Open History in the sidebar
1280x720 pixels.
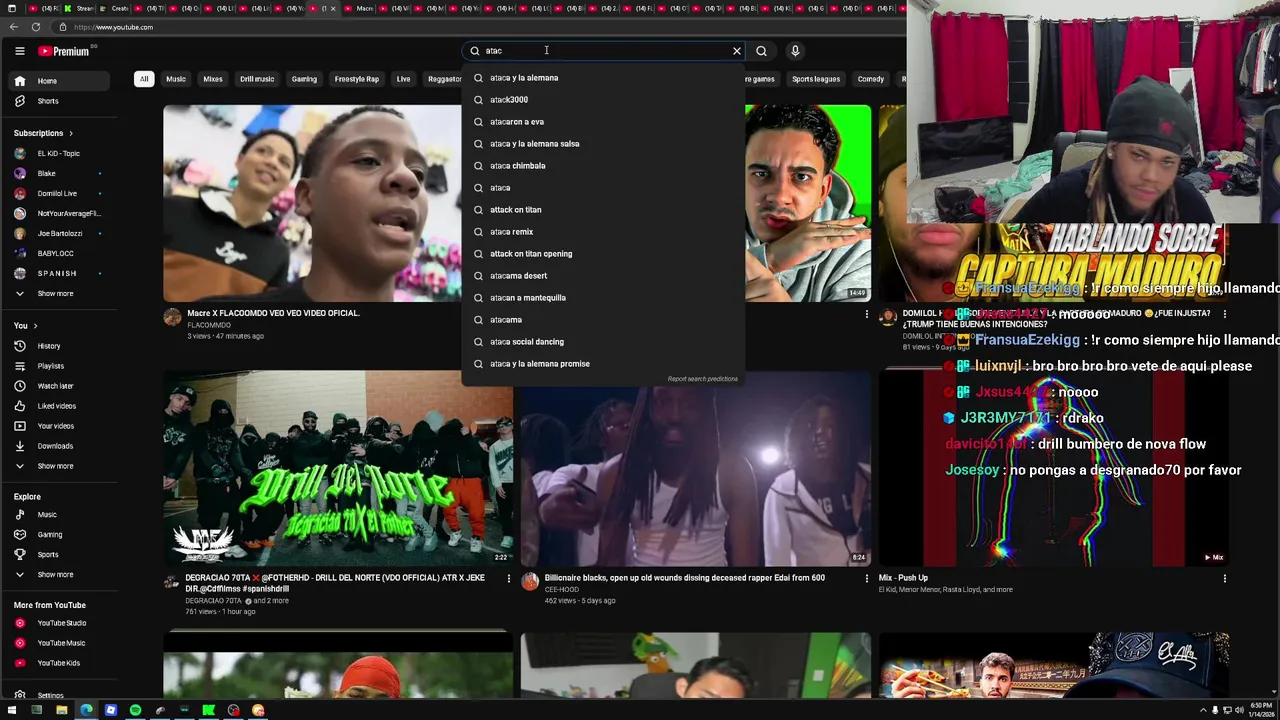coord(59,346)
